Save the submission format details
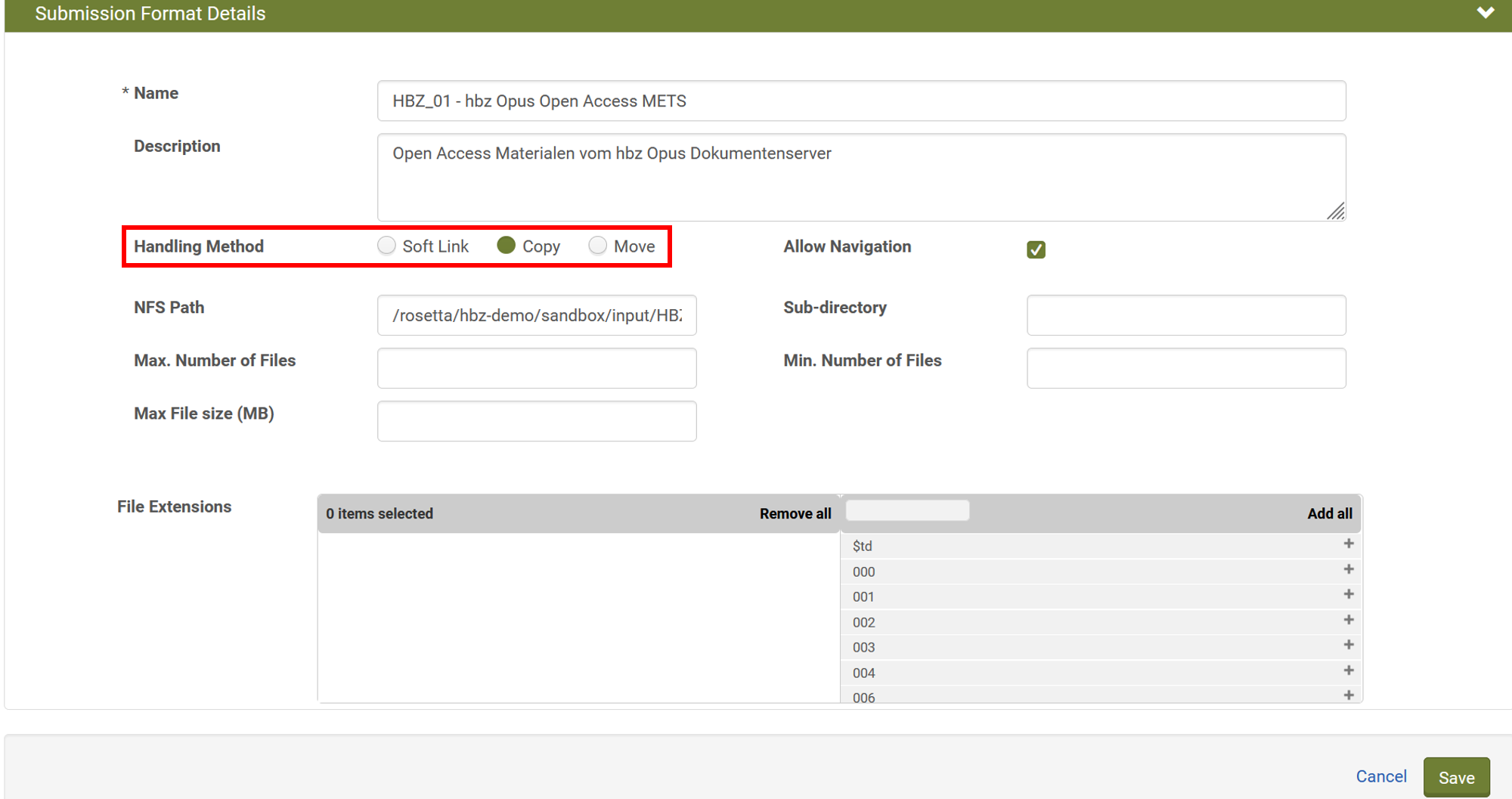 coord(1456,776)
